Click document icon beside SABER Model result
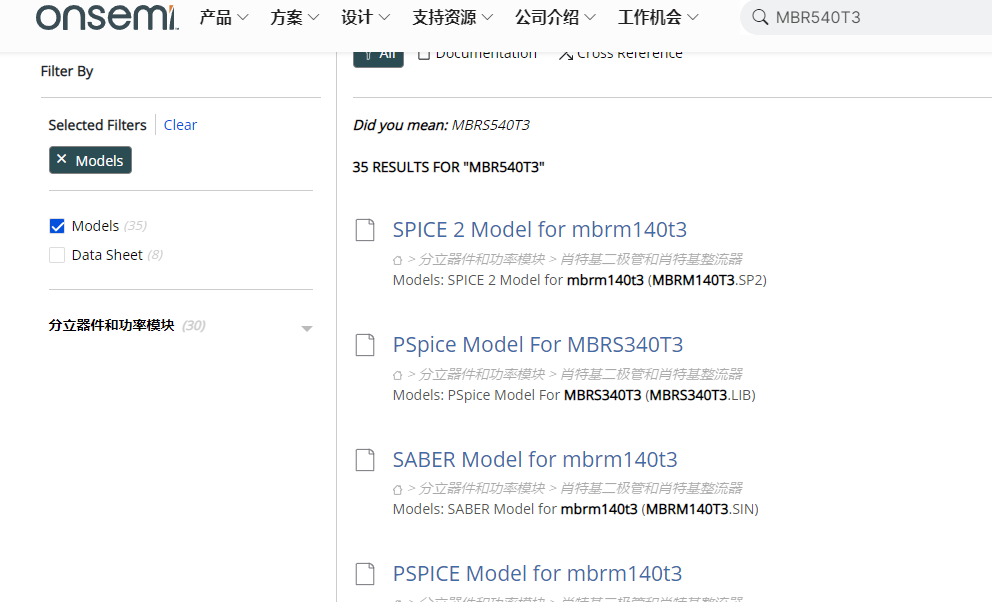 pyautogui.click(x=365, y=460)
